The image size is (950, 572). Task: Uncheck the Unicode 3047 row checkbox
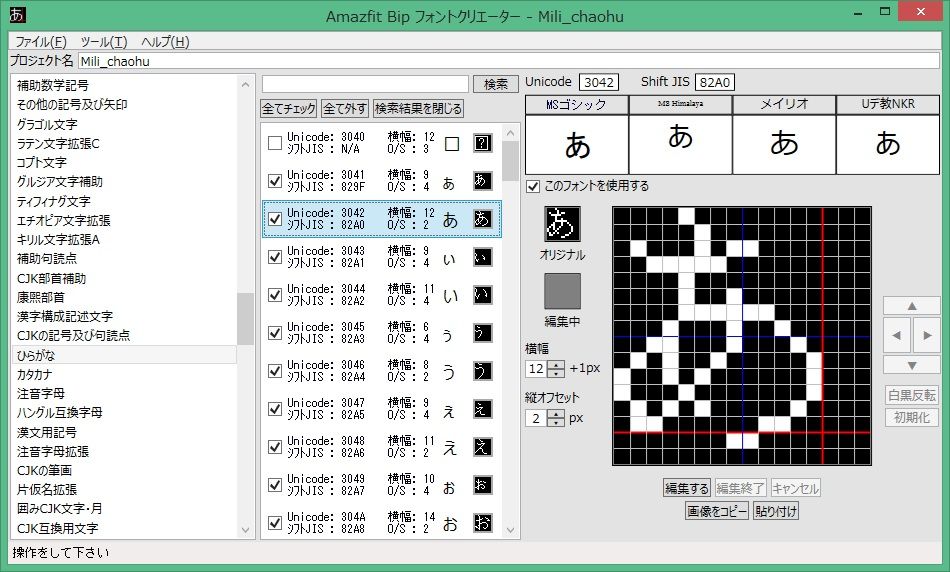[x=274, y=409]
